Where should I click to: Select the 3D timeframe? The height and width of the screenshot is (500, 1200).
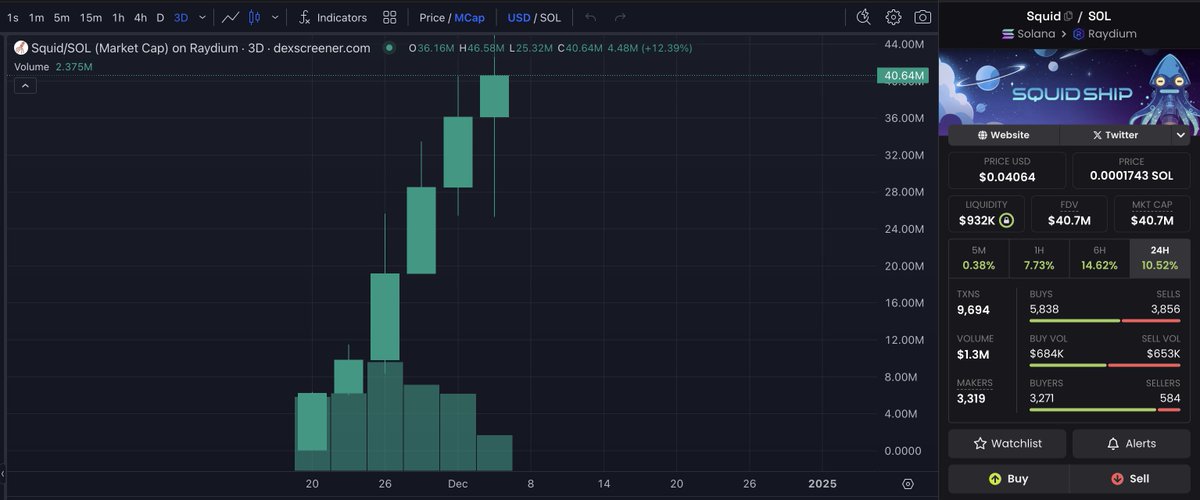[181, 18]
